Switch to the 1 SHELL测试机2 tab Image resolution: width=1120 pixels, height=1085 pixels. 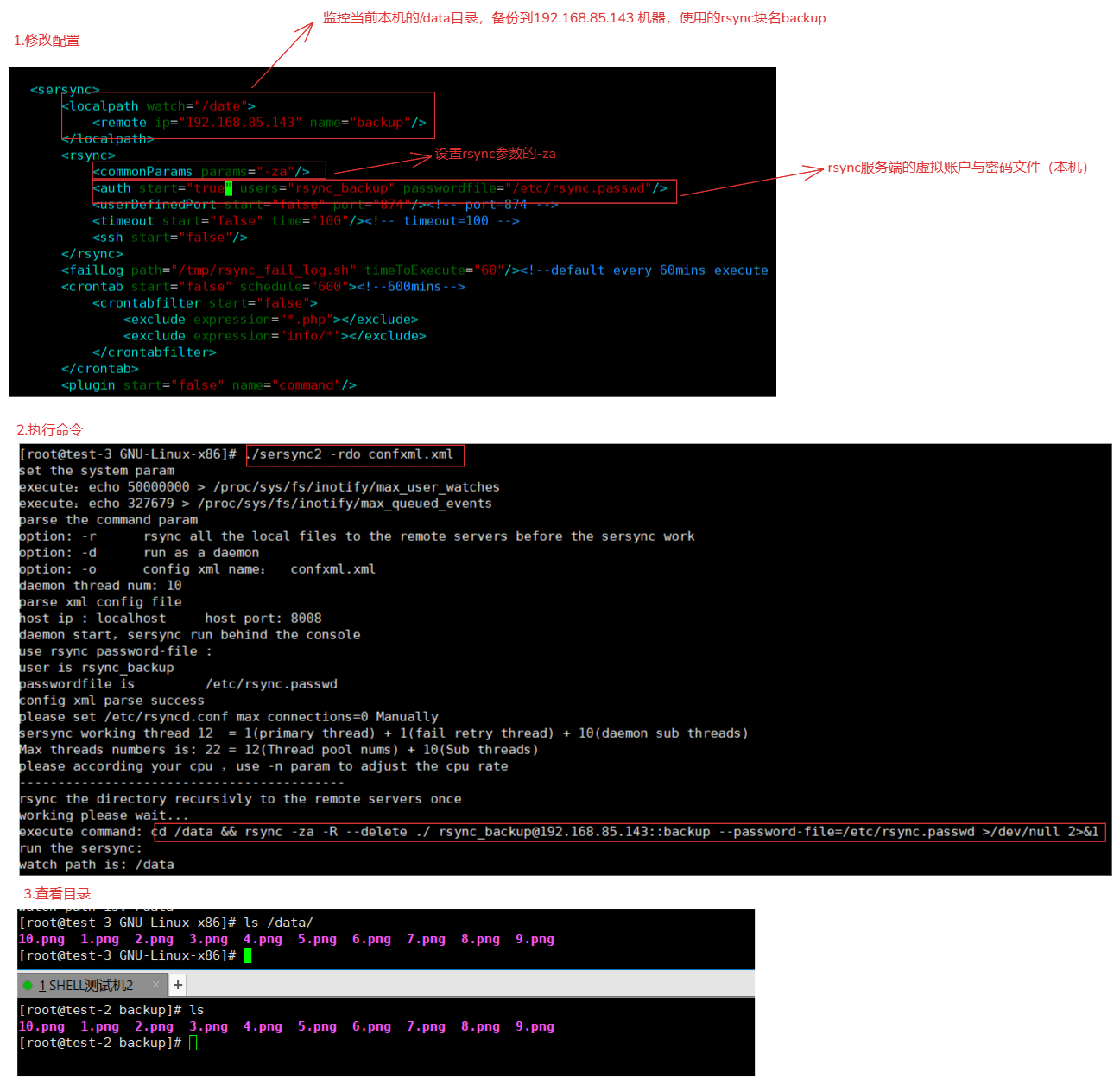coord(86,986)
